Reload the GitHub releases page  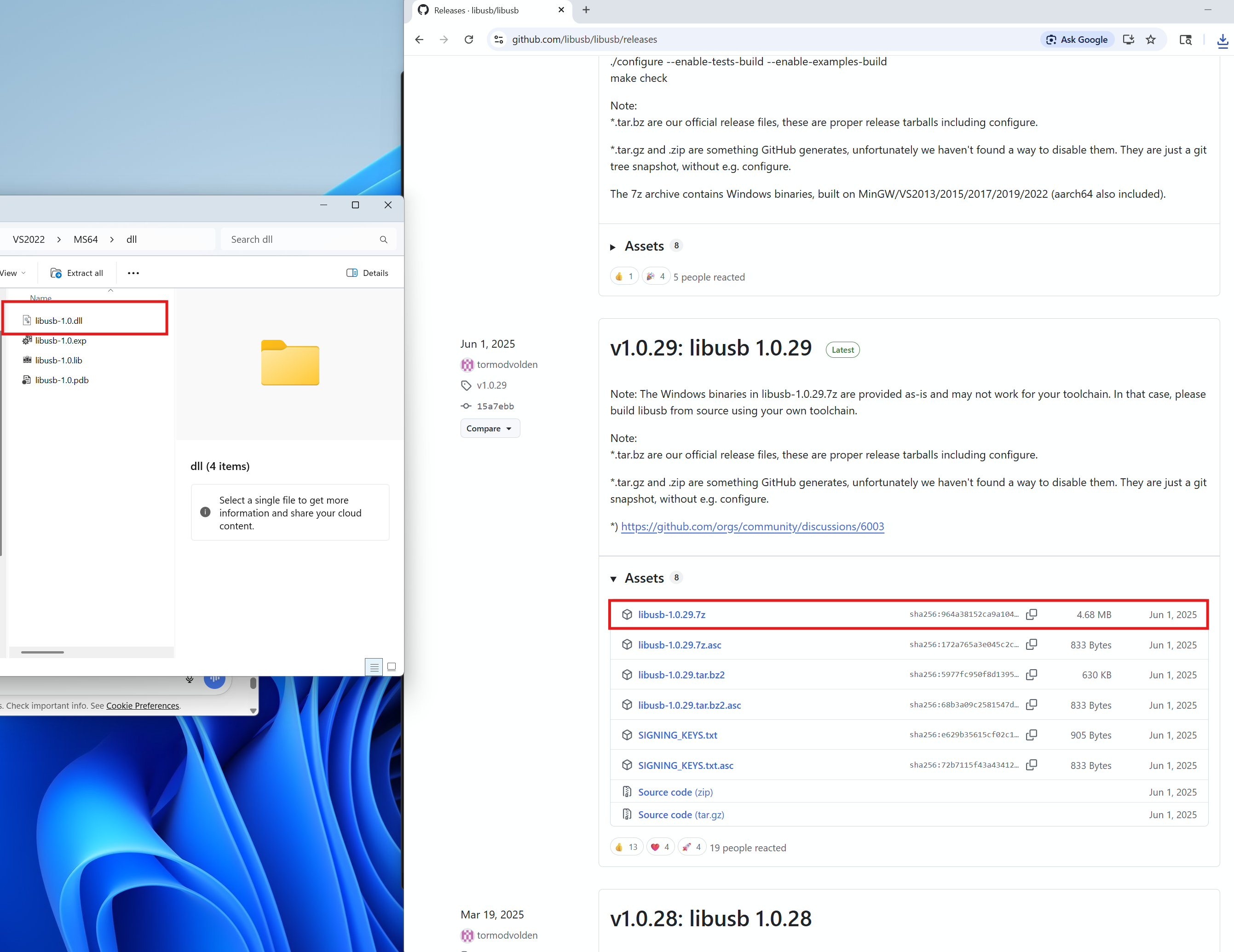468,40
